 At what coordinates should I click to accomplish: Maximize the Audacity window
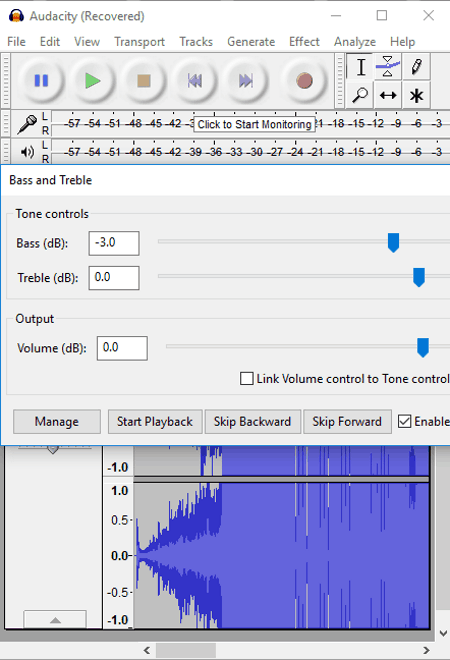point(382,16)
